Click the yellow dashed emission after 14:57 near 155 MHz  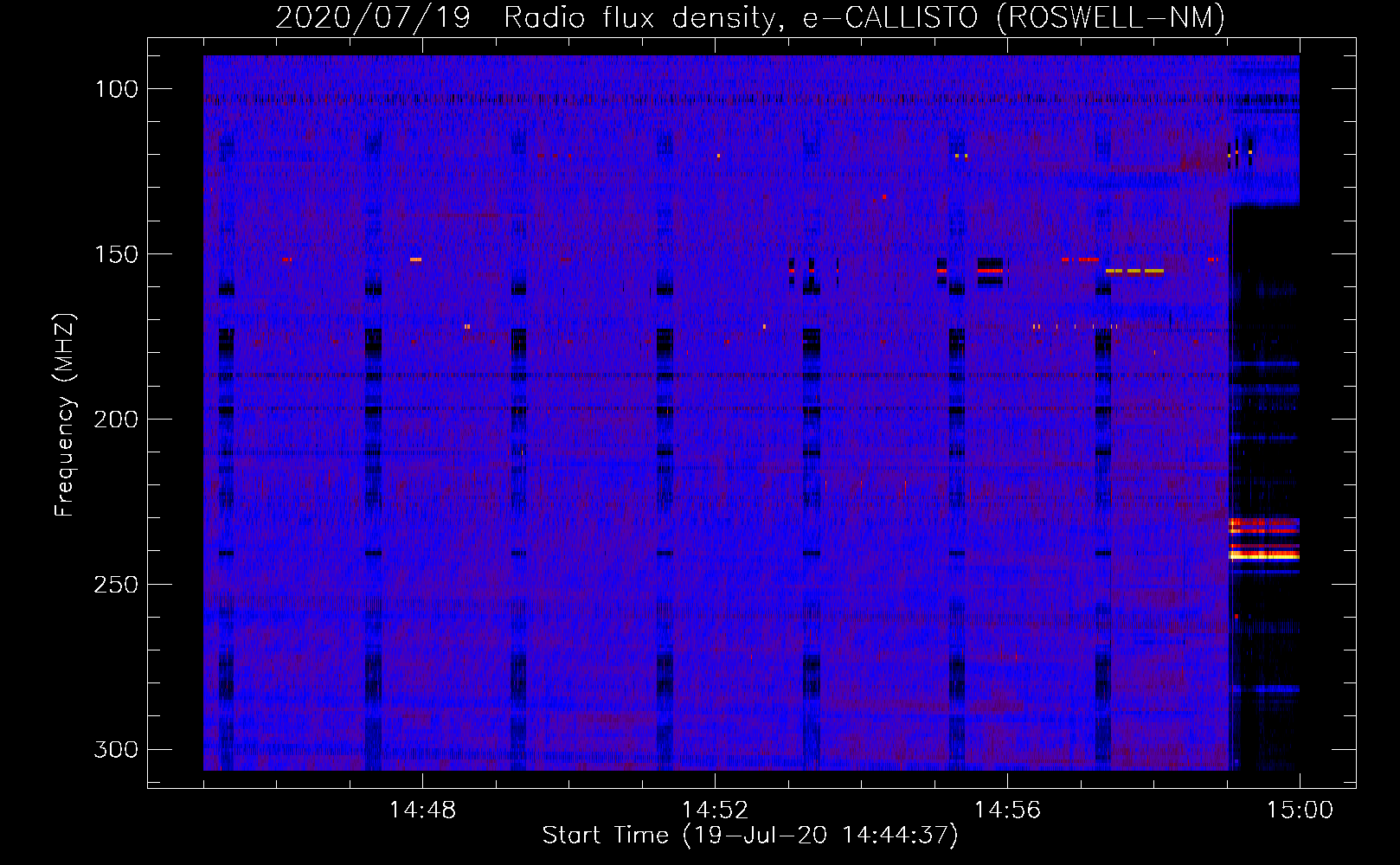click(1134, 272)
